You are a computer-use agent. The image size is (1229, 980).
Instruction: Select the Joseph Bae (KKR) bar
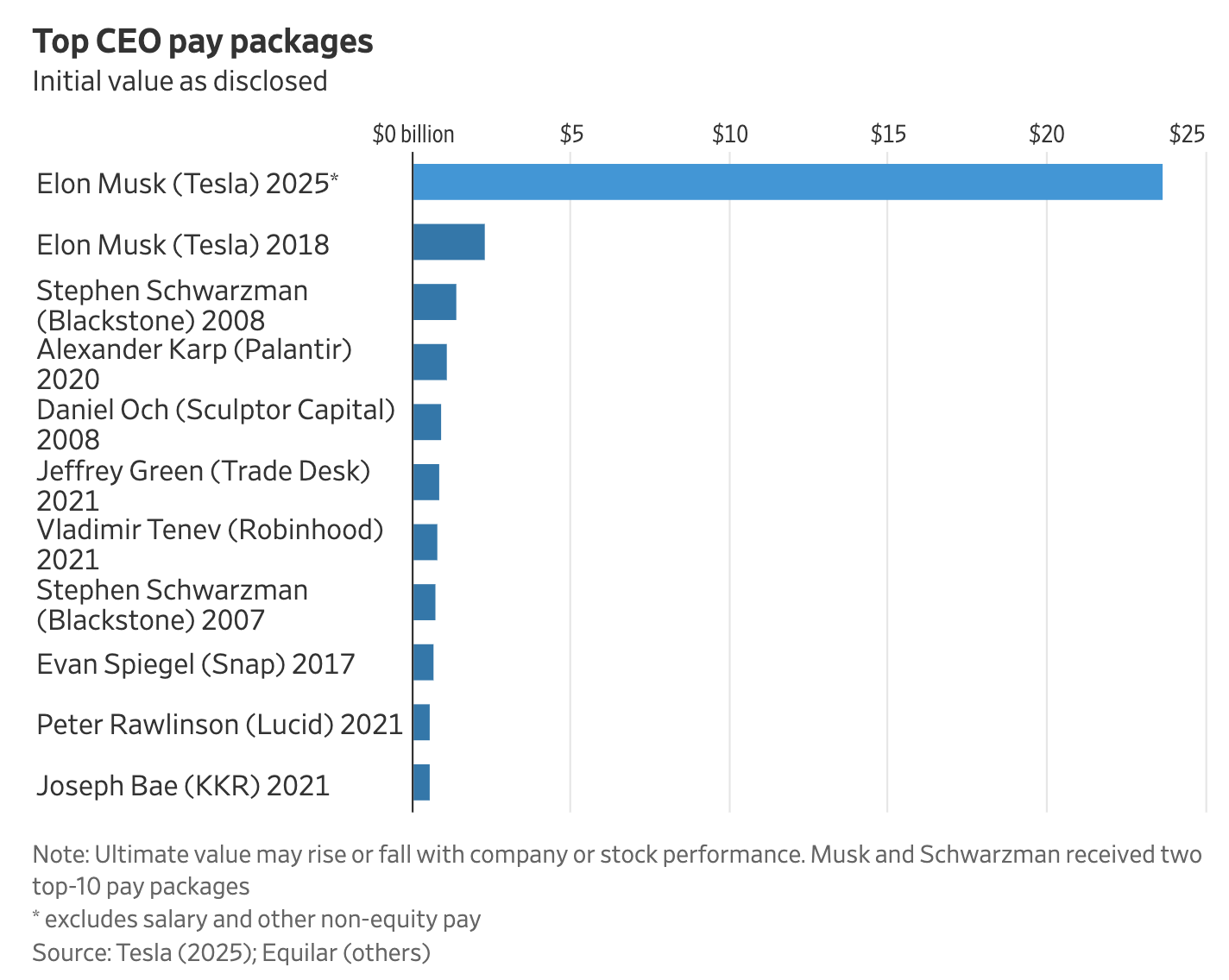422,782
